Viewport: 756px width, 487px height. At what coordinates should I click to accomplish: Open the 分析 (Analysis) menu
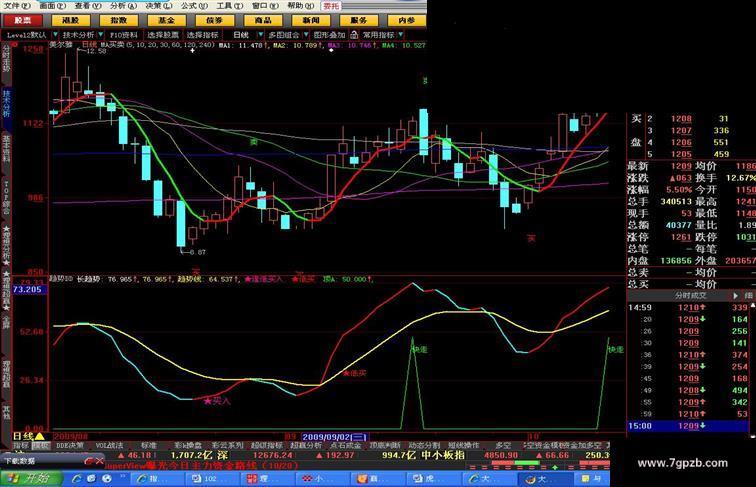(x=123, y=6)
